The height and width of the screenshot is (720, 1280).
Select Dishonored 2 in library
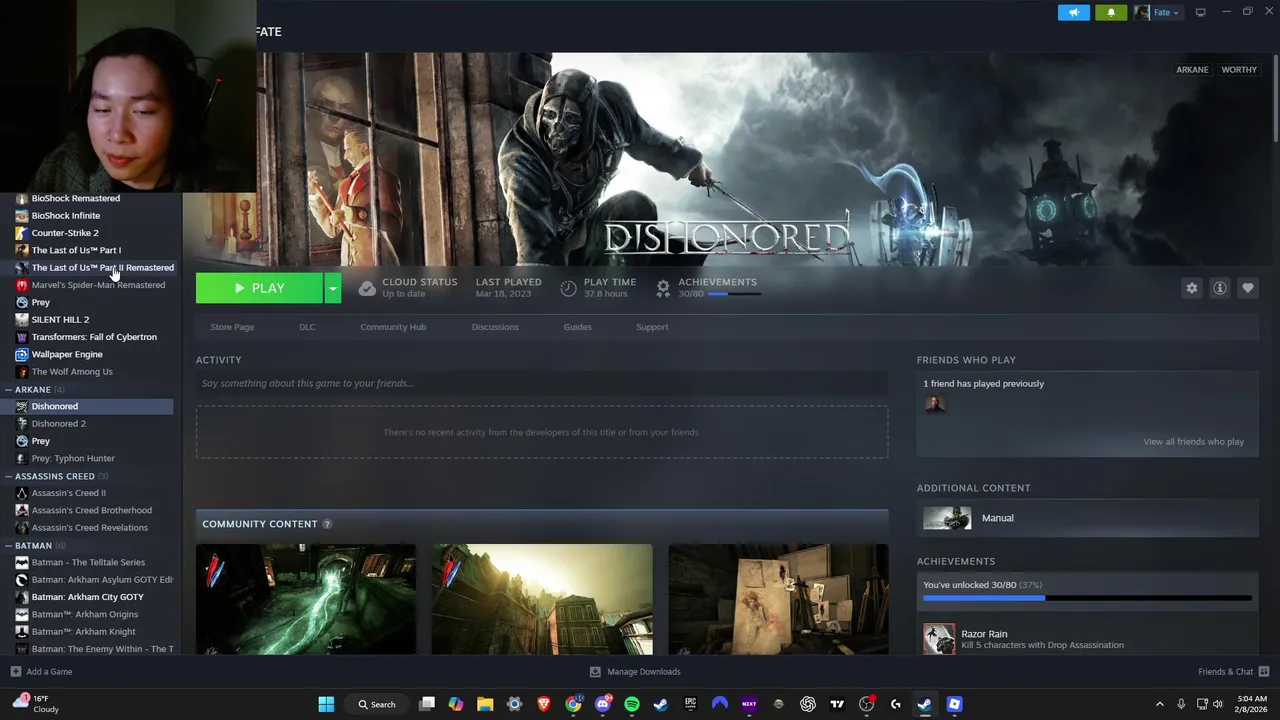click(x=58, y=423)
